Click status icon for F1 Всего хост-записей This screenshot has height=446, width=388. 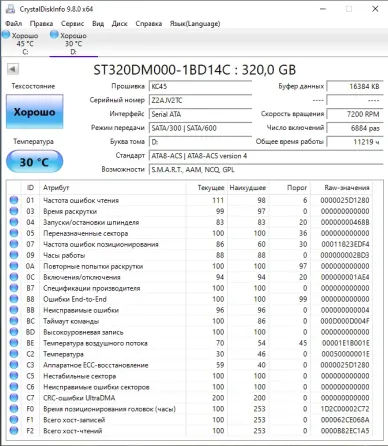(x=14, y=420)
